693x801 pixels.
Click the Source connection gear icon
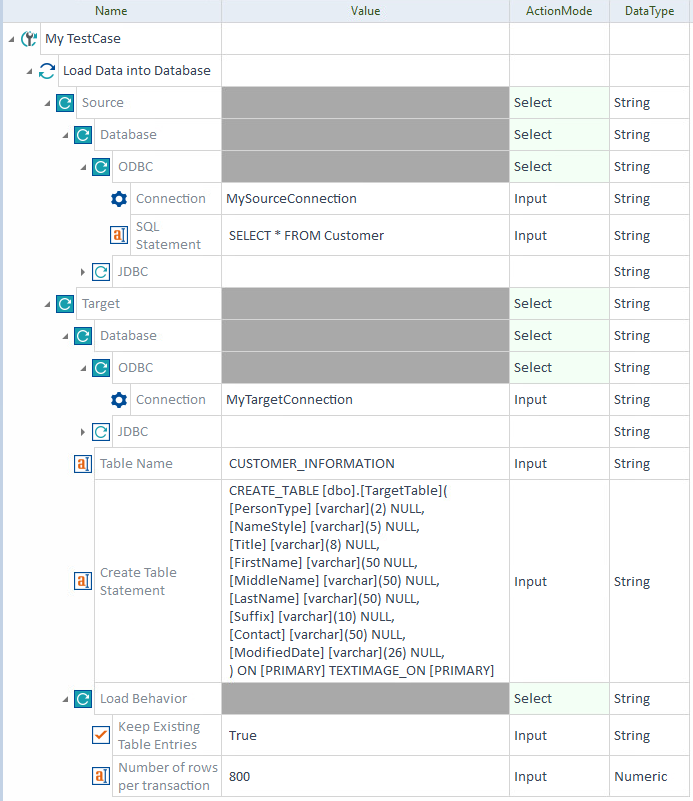pos(119,199)
